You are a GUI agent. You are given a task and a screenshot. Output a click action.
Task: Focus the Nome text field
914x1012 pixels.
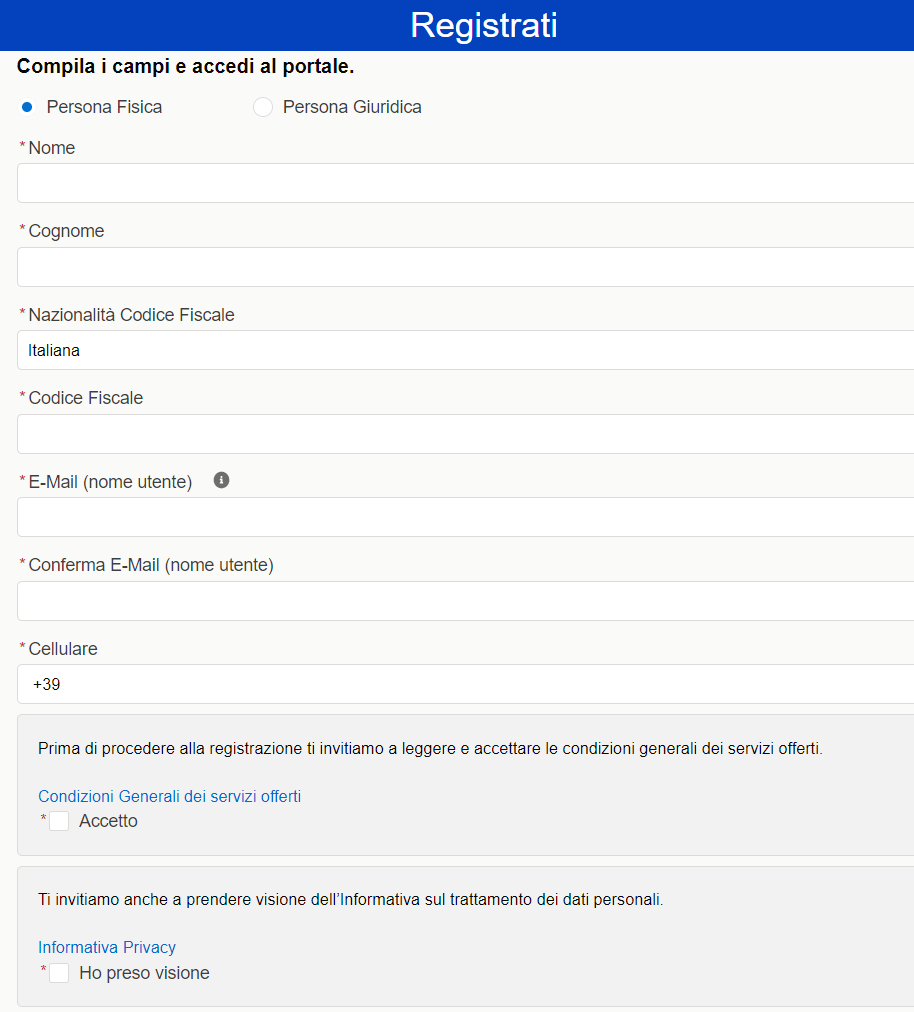[x=465, y=184]
